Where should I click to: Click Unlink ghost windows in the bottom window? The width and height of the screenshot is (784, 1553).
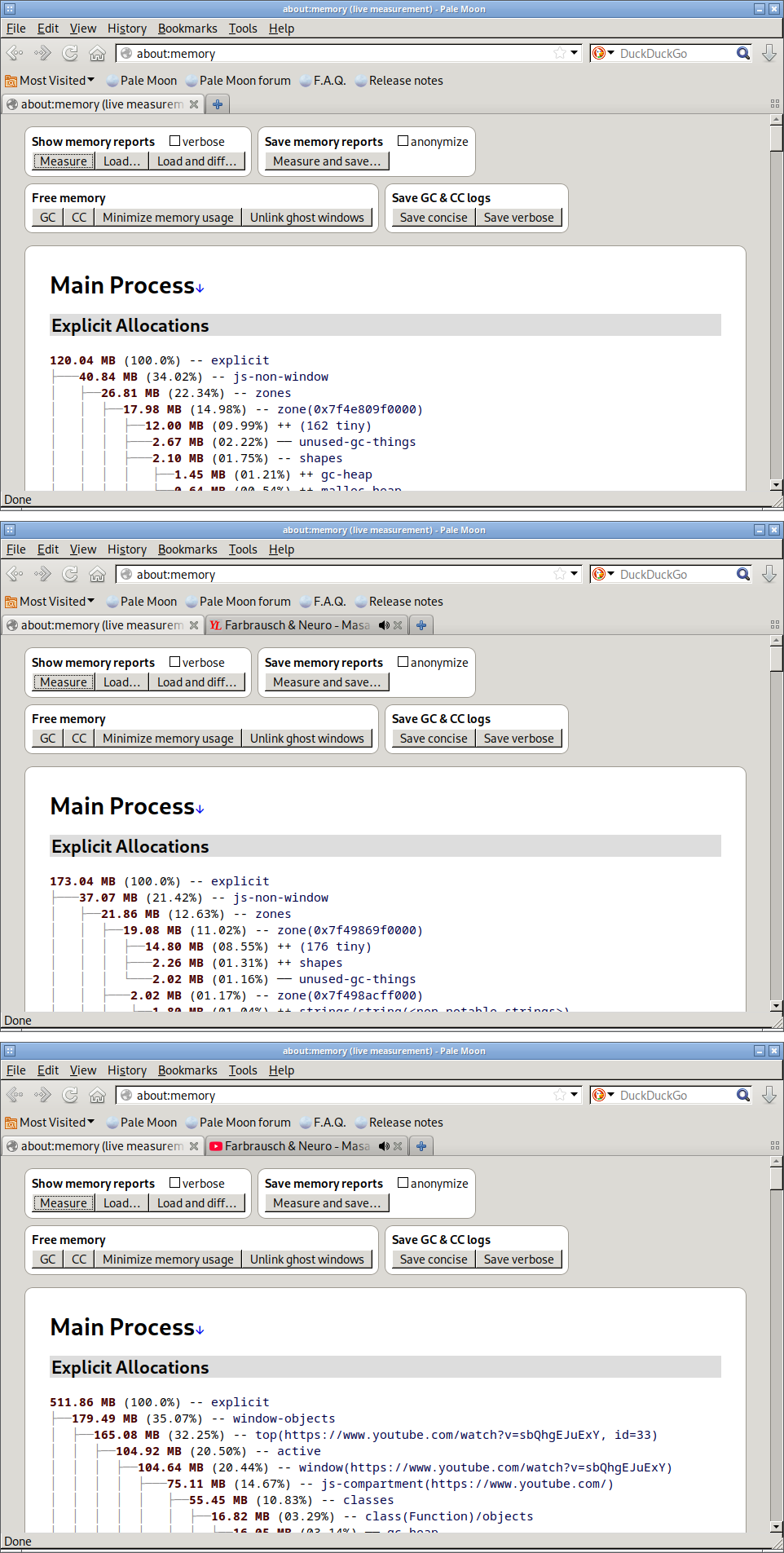[x=307, y=1260]
